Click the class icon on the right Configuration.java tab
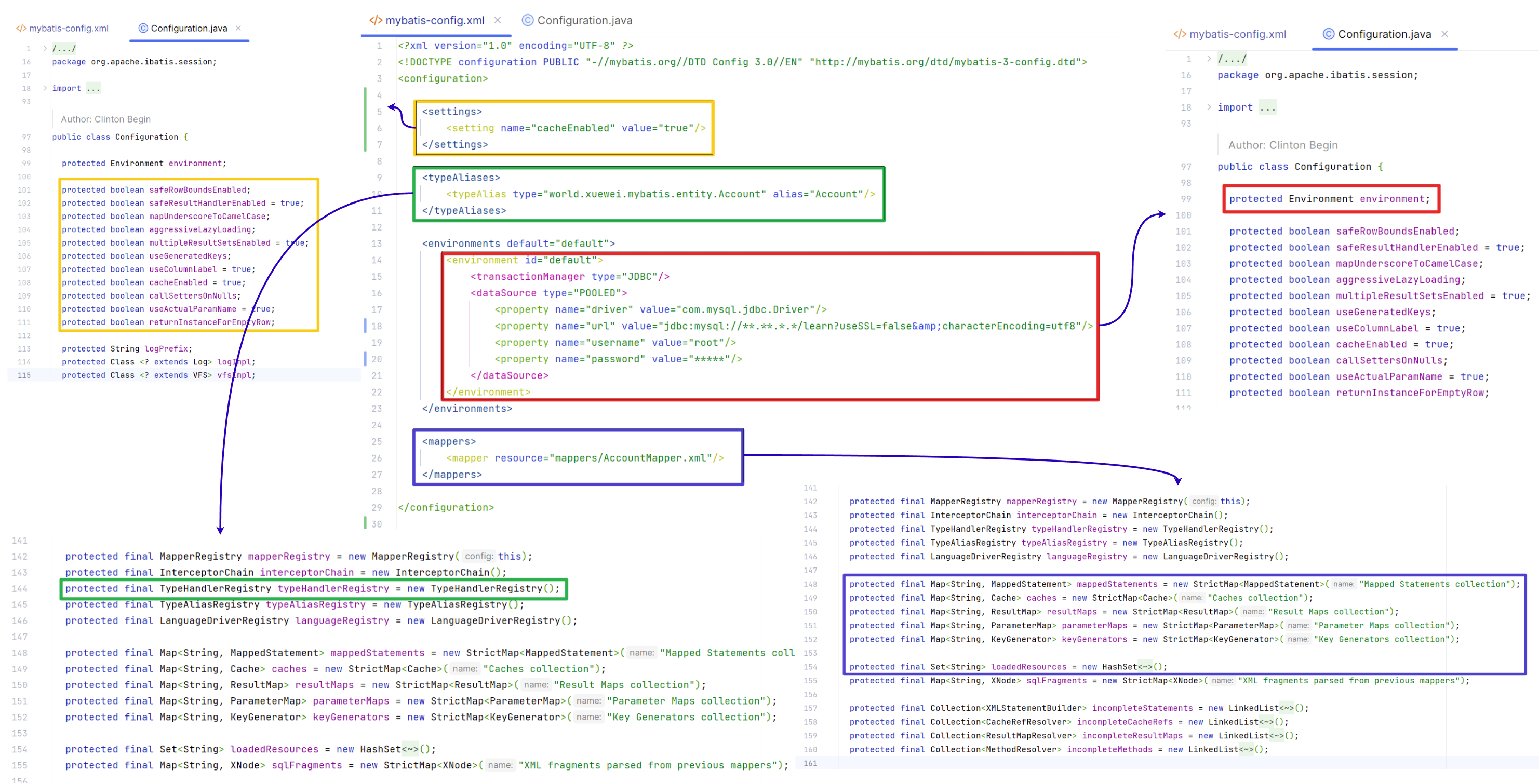The width and height of the screenshot is (1539, 784). click(1329, 34)
